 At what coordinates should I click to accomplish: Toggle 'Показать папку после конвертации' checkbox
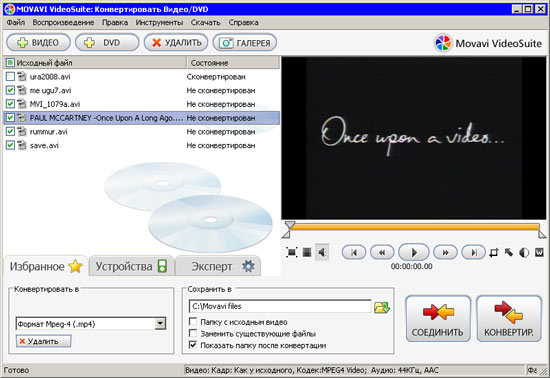pyautogui.click(x=193, y=345)
